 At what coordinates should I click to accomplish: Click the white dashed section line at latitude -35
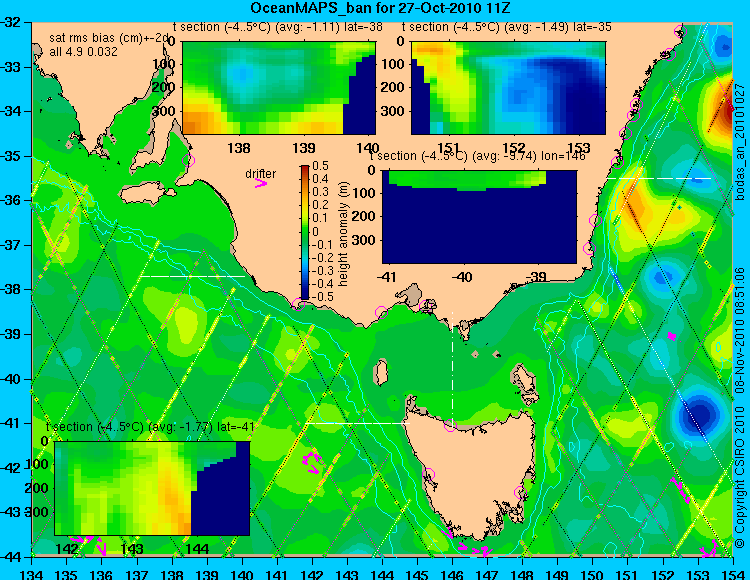point(659,178)
